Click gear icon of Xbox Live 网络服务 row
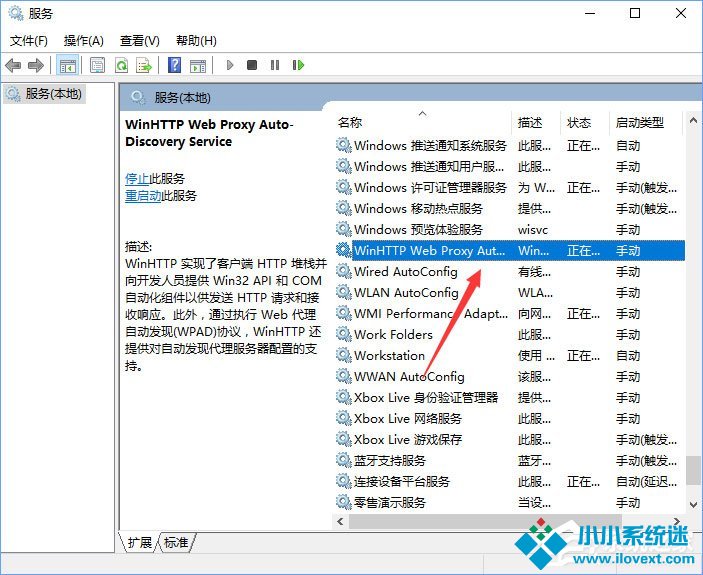Viewport: 703px width, 575px height. [343, 418]
